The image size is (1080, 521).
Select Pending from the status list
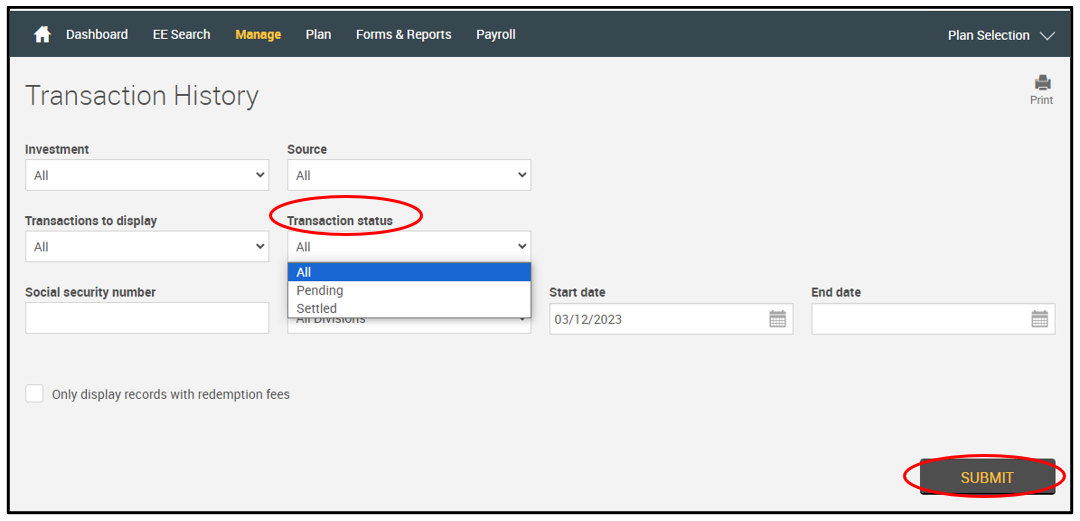[320, 290]
